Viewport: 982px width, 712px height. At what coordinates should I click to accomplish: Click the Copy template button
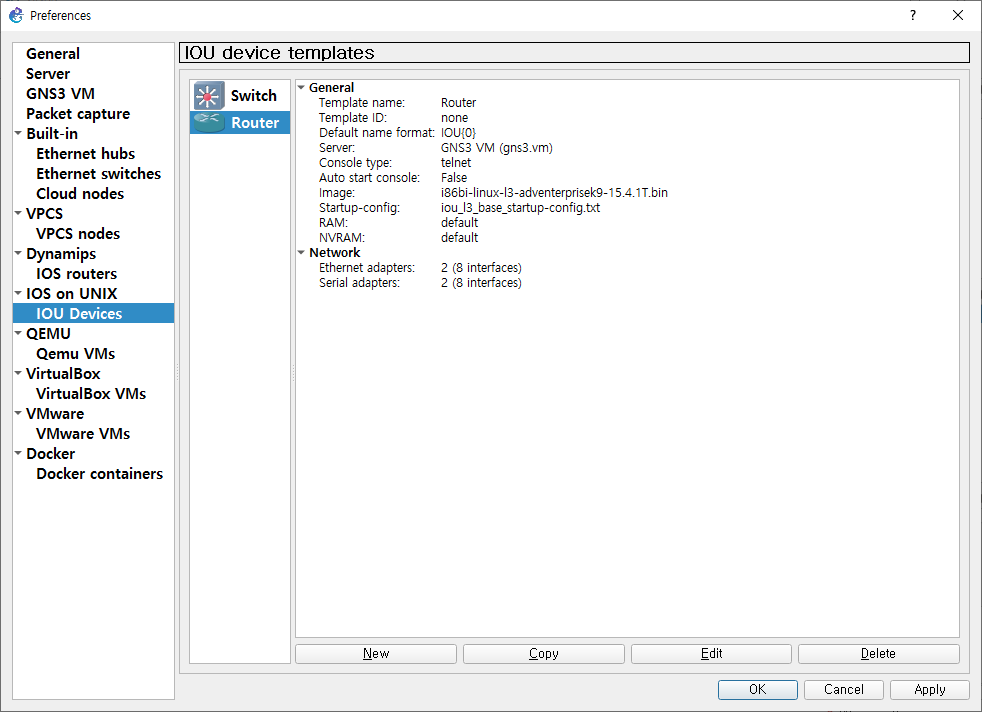point(544,654)
